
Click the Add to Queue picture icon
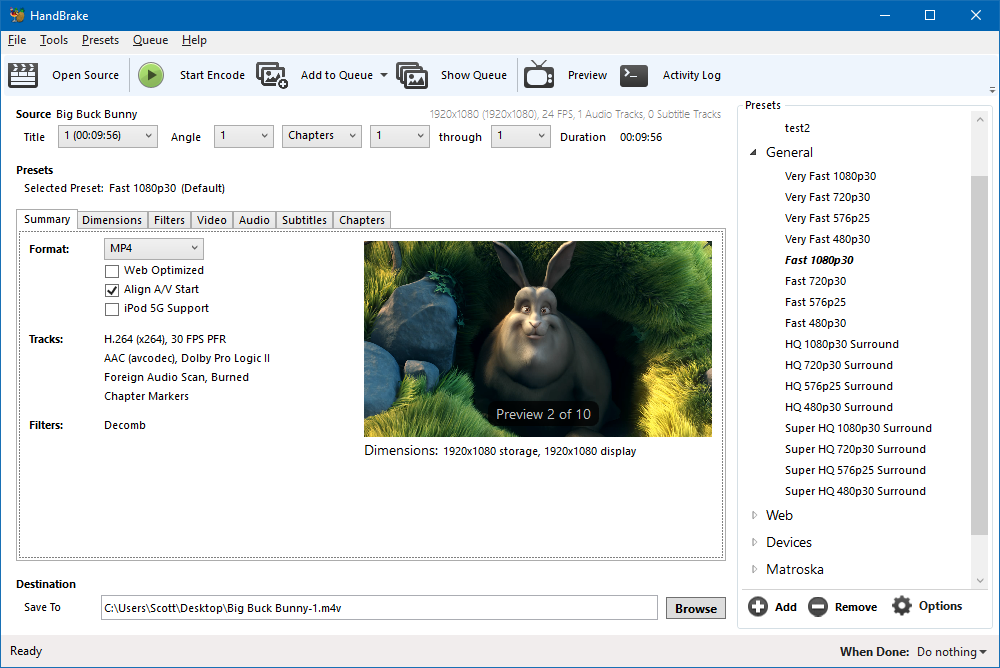(272, 75)
